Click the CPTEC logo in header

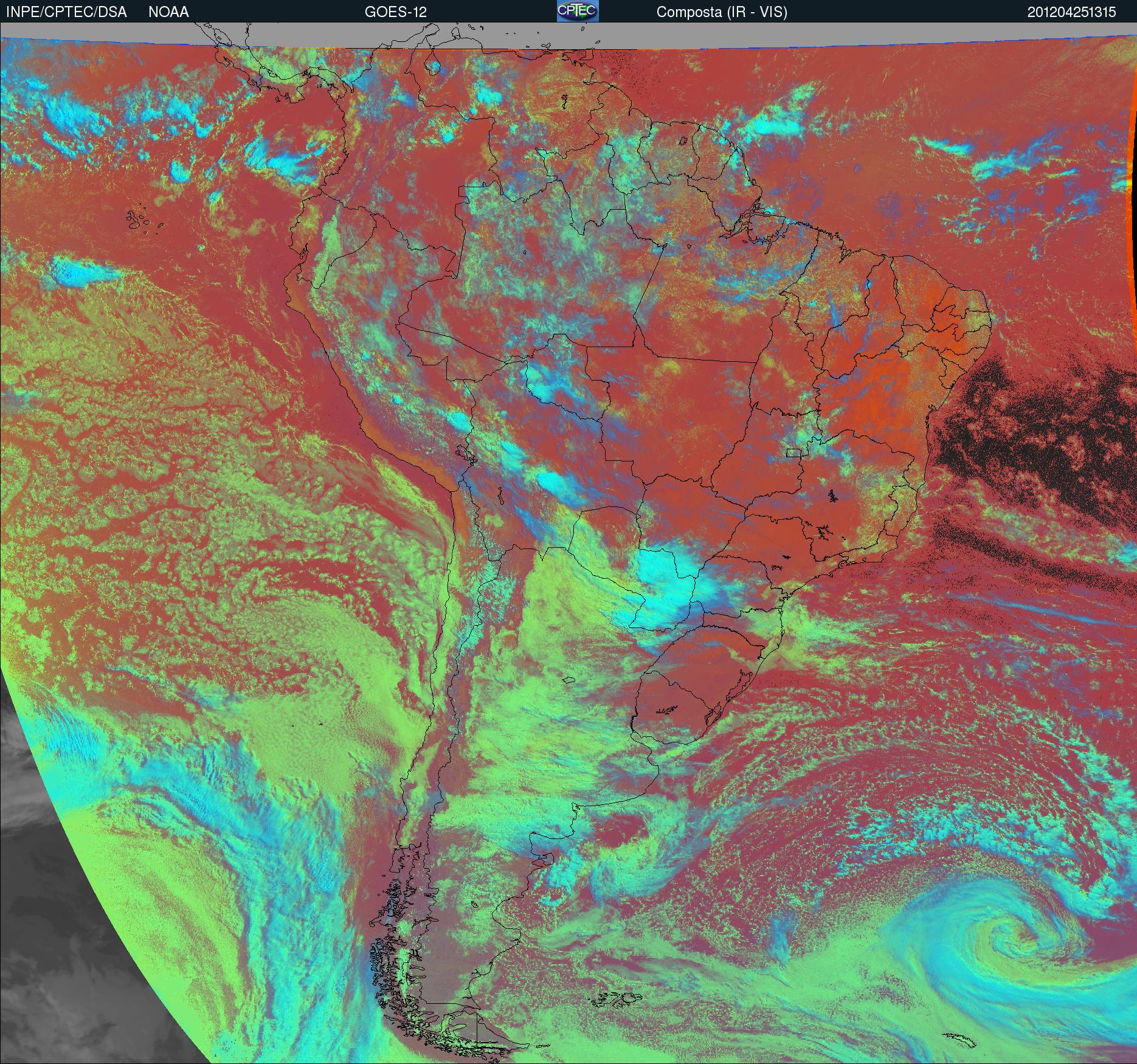pos(578,11)
